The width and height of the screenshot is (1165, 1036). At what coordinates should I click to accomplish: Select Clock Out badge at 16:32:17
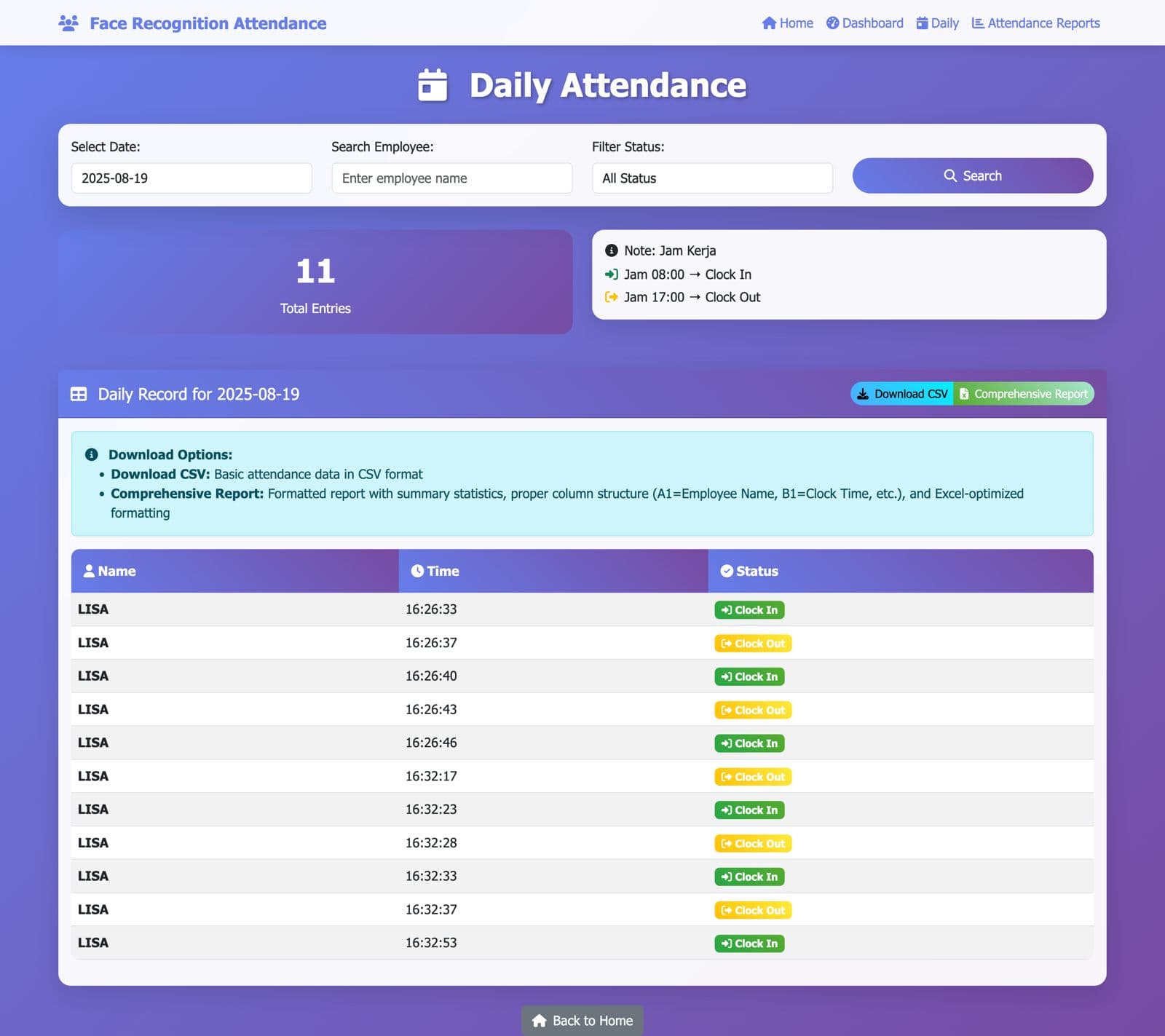[753, 777]
